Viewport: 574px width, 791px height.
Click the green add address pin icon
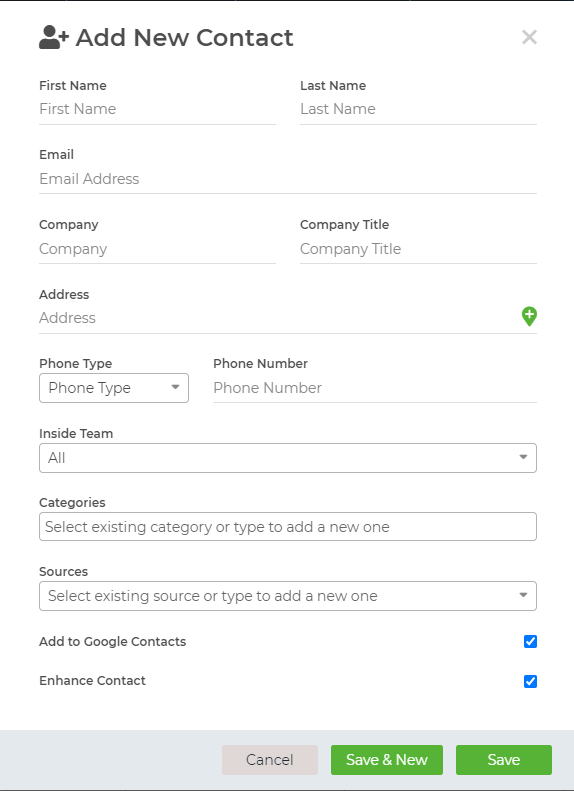pyautogui.click(x=529, y=316)
